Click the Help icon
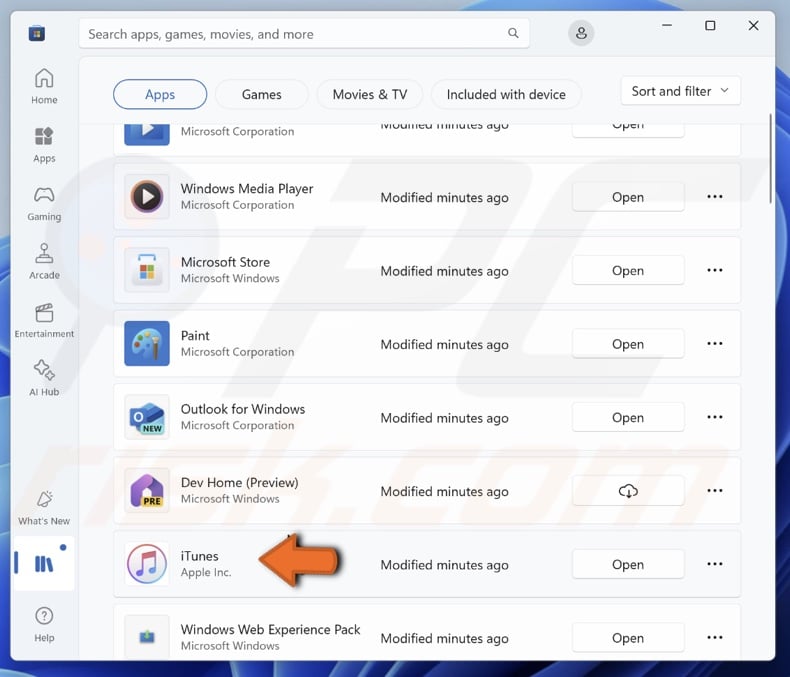Screen dimensions: 790x677 (x=44, y=622)
